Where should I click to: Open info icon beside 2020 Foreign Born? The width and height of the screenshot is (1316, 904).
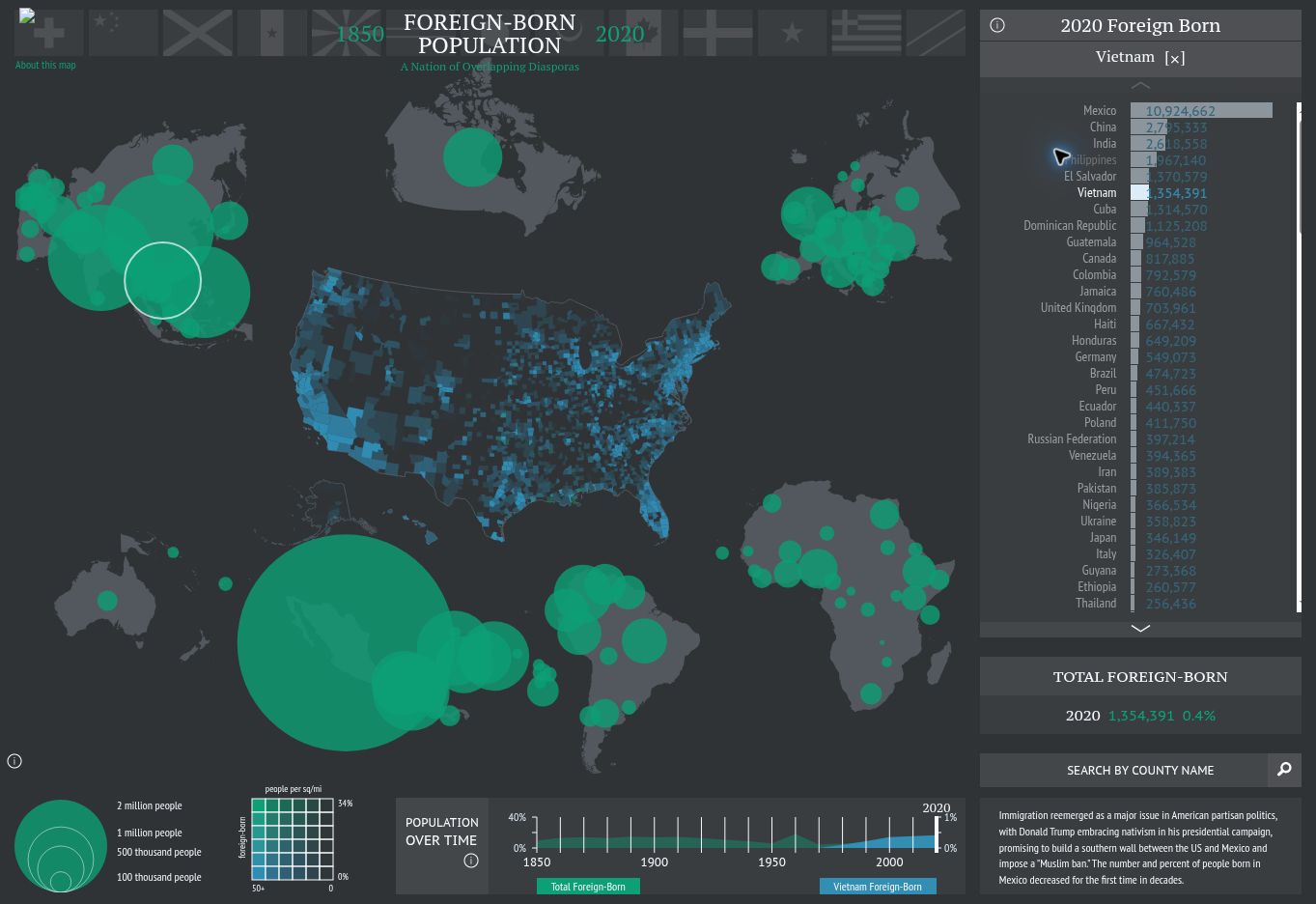pyautogui.click(x=997, y=26)
